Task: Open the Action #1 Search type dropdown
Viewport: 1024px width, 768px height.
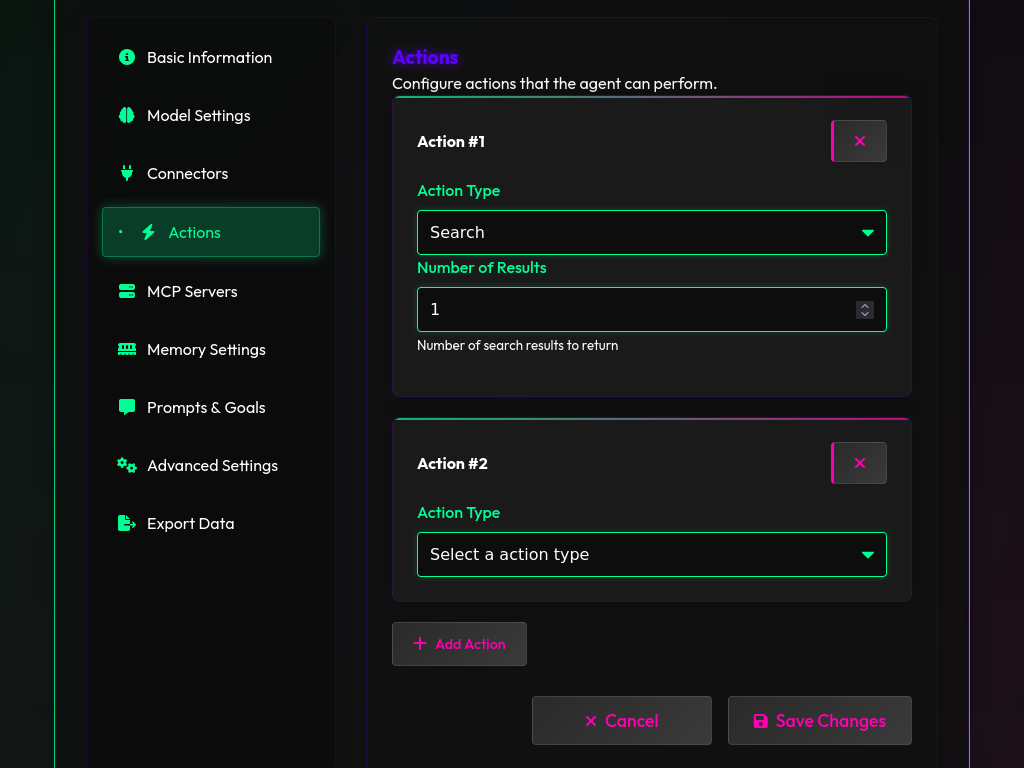Action: (652, 232)
